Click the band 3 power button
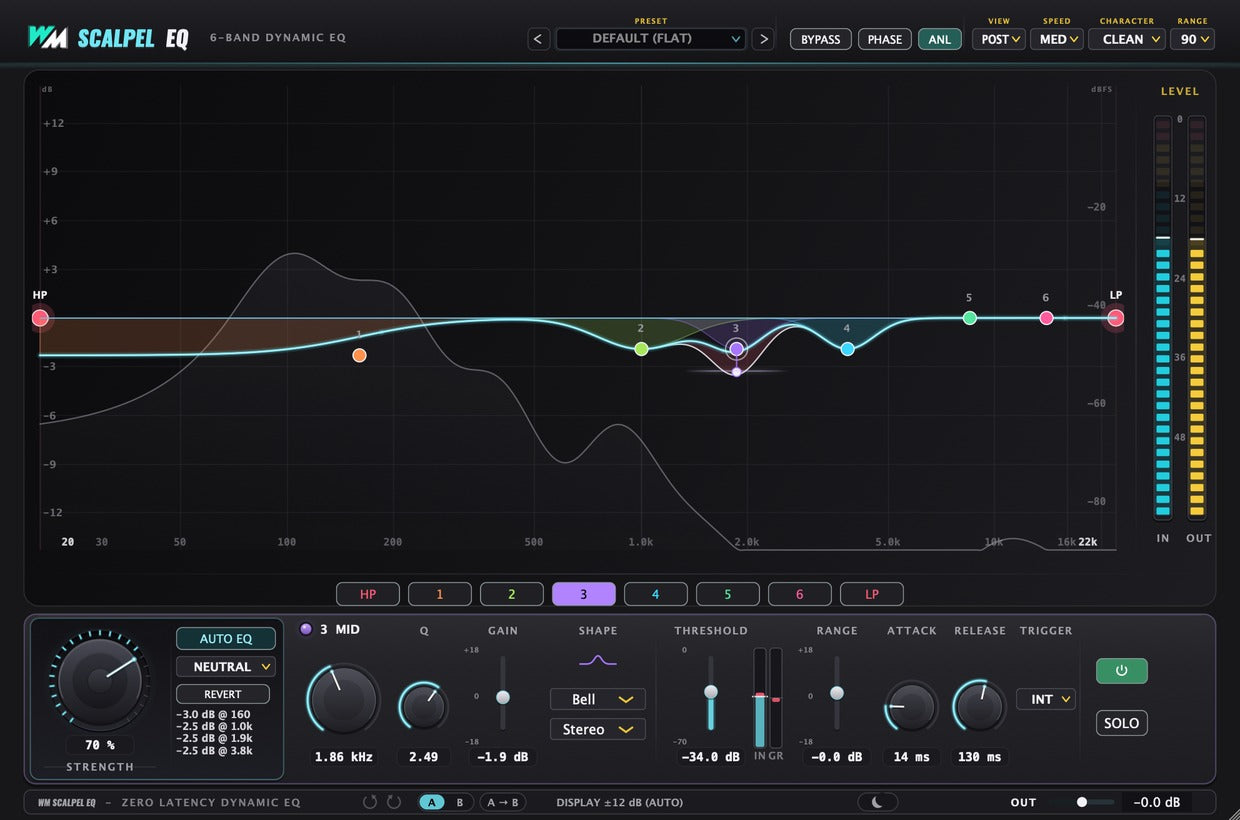The image size is (1240, 820). click(1121, 671)
